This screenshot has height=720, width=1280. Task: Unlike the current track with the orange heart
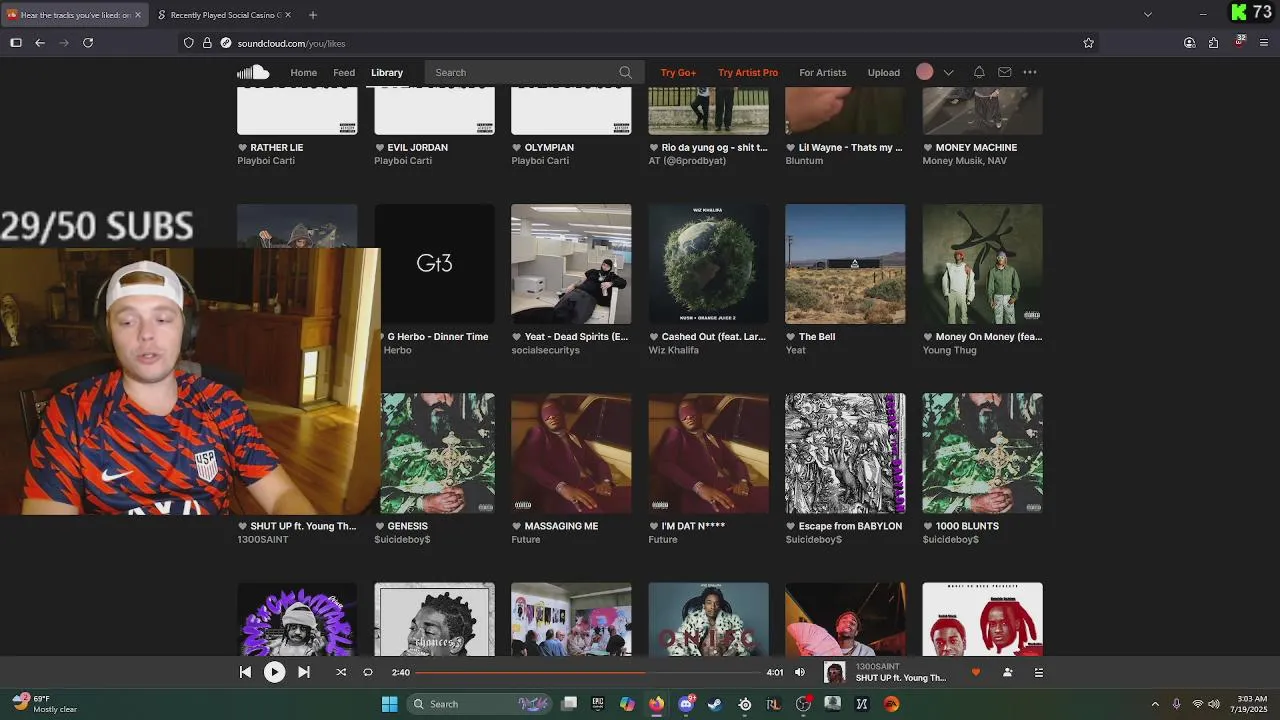point(976,673)
